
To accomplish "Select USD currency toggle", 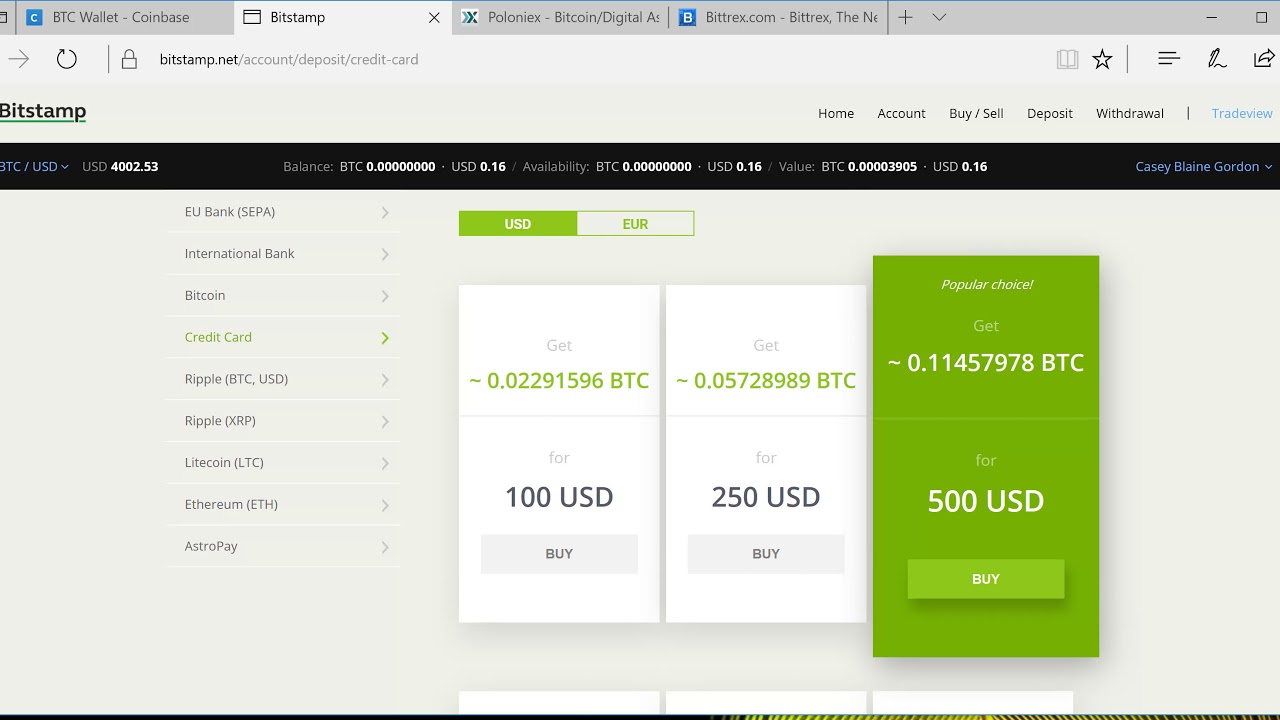I will pos(518,224).
